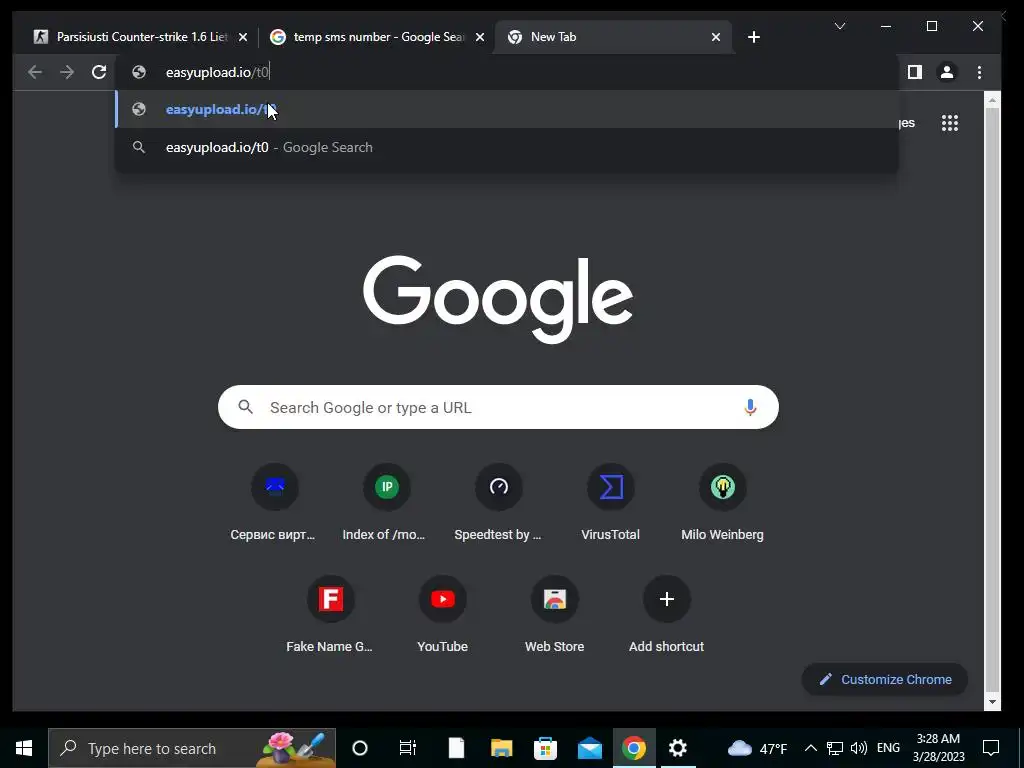Click the address bar text field
Image resolution: width=1024 pixels, height=768 pixels.
pos(507,72)
